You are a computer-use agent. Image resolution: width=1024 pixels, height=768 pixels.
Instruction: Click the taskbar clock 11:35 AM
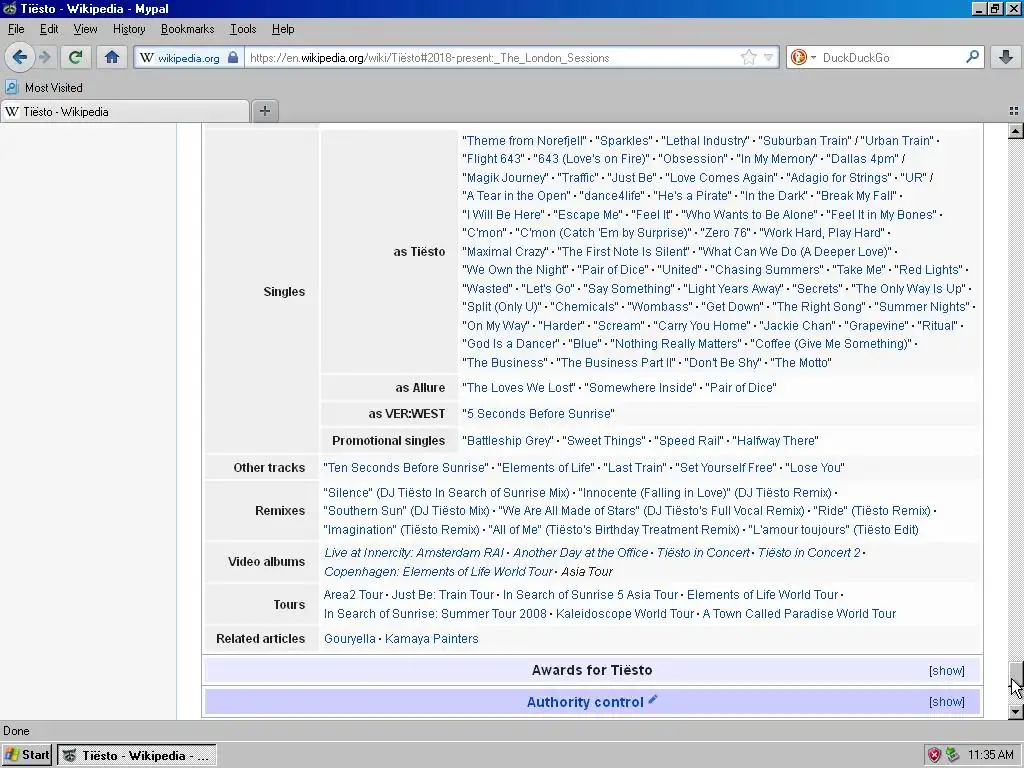tap(991, 755)
